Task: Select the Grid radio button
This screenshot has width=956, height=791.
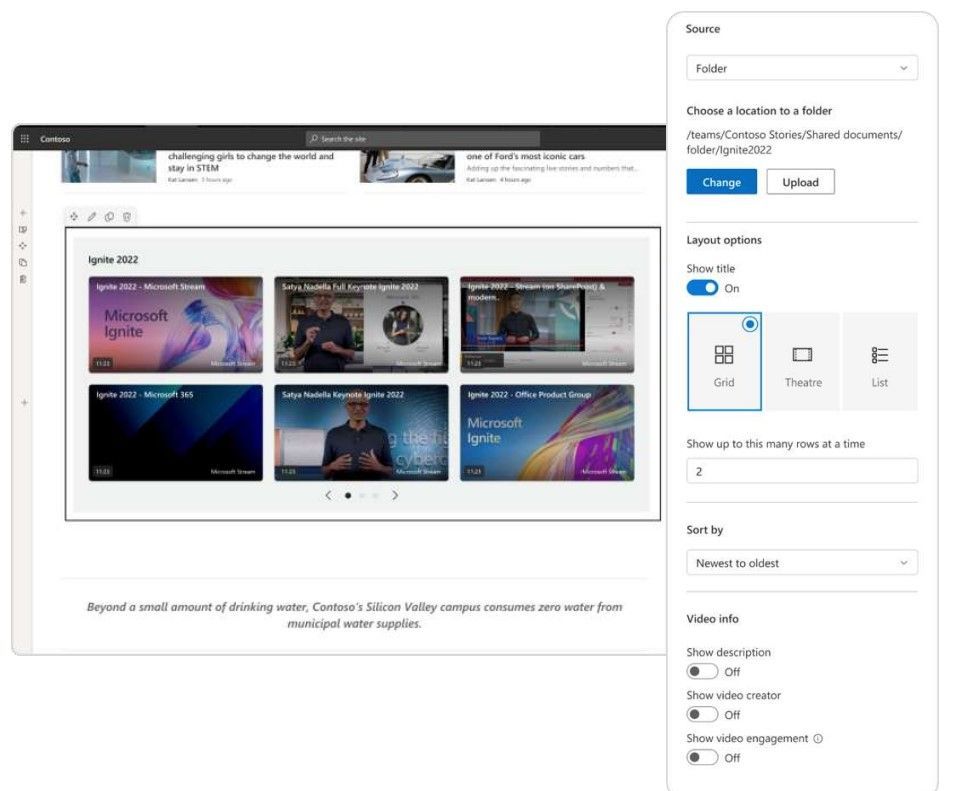Action: [750, 324]
